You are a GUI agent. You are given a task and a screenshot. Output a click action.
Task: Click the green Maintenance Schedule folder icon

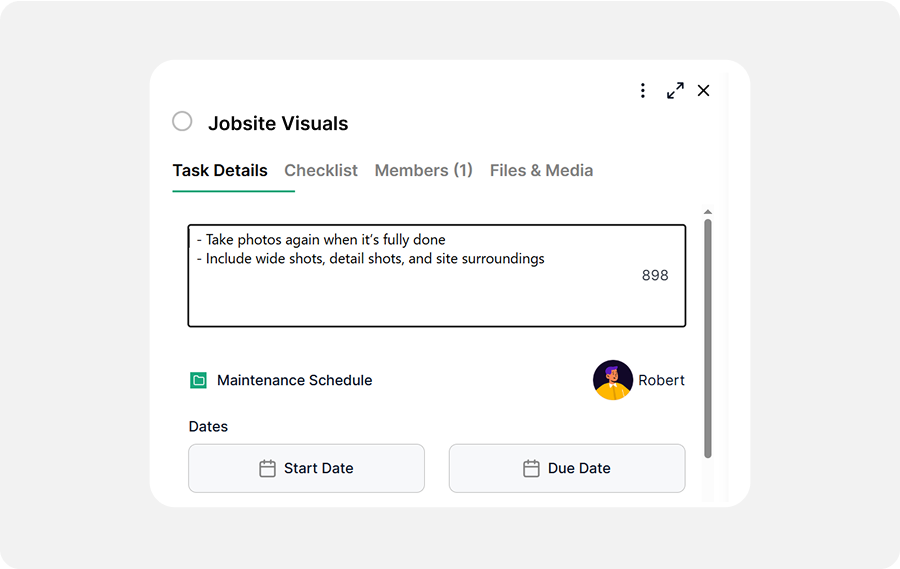point(198,380)
